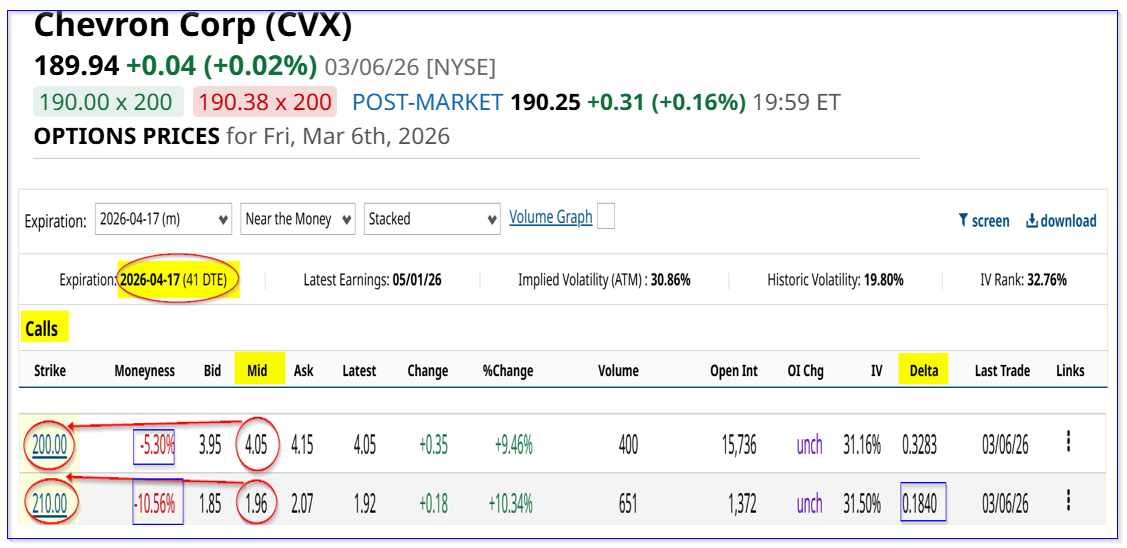Sort by Moneyness column header
This screenshot has width=1127, height=548.
[x=144, y=371]
